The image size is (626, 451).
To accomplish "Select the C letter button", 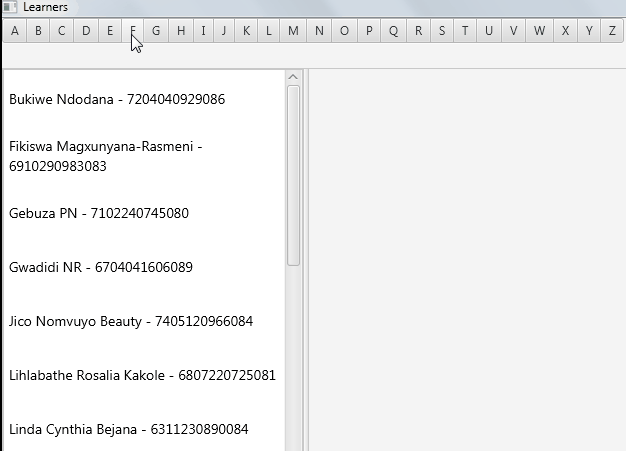I will click(61, 31).
